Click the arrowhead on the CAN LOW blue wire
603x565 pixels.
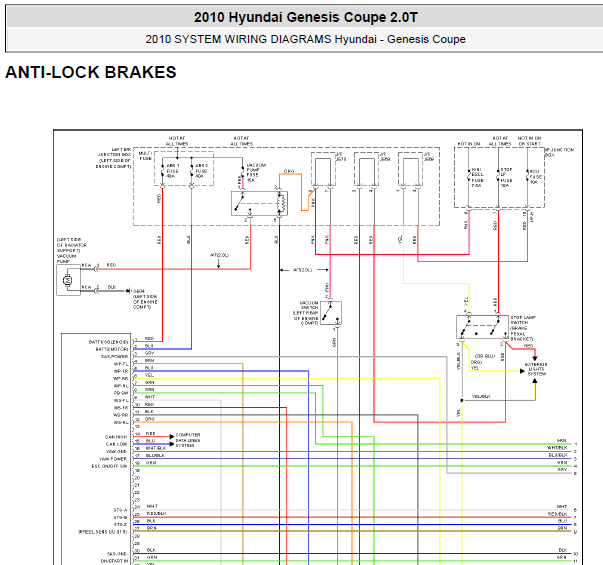tap(172, 444)
